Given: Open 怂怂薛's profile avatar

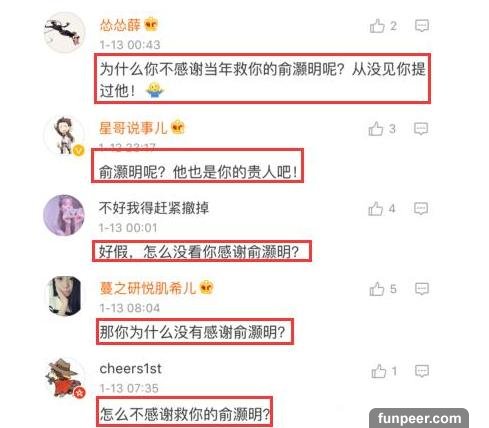Looking at the screenshot, I should pyautogui.click(x=65, y=33).
